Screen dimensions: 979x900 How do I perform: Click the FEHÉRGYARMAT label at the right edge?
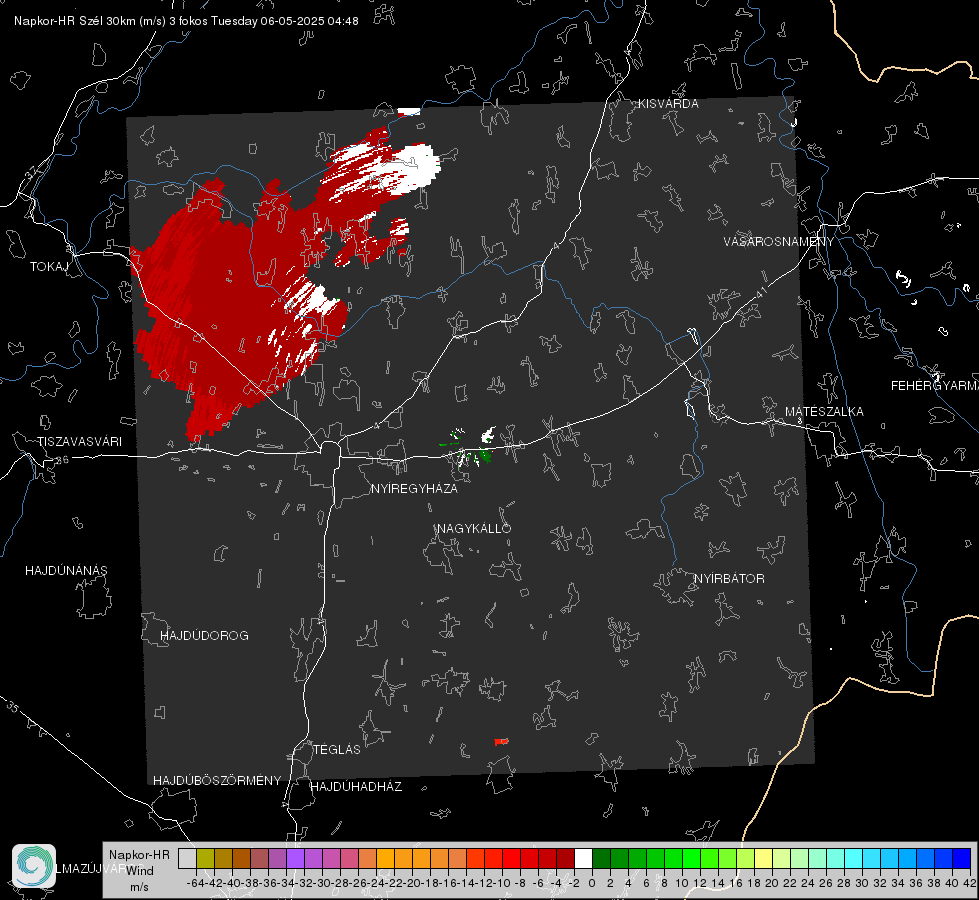pos(934,386)
